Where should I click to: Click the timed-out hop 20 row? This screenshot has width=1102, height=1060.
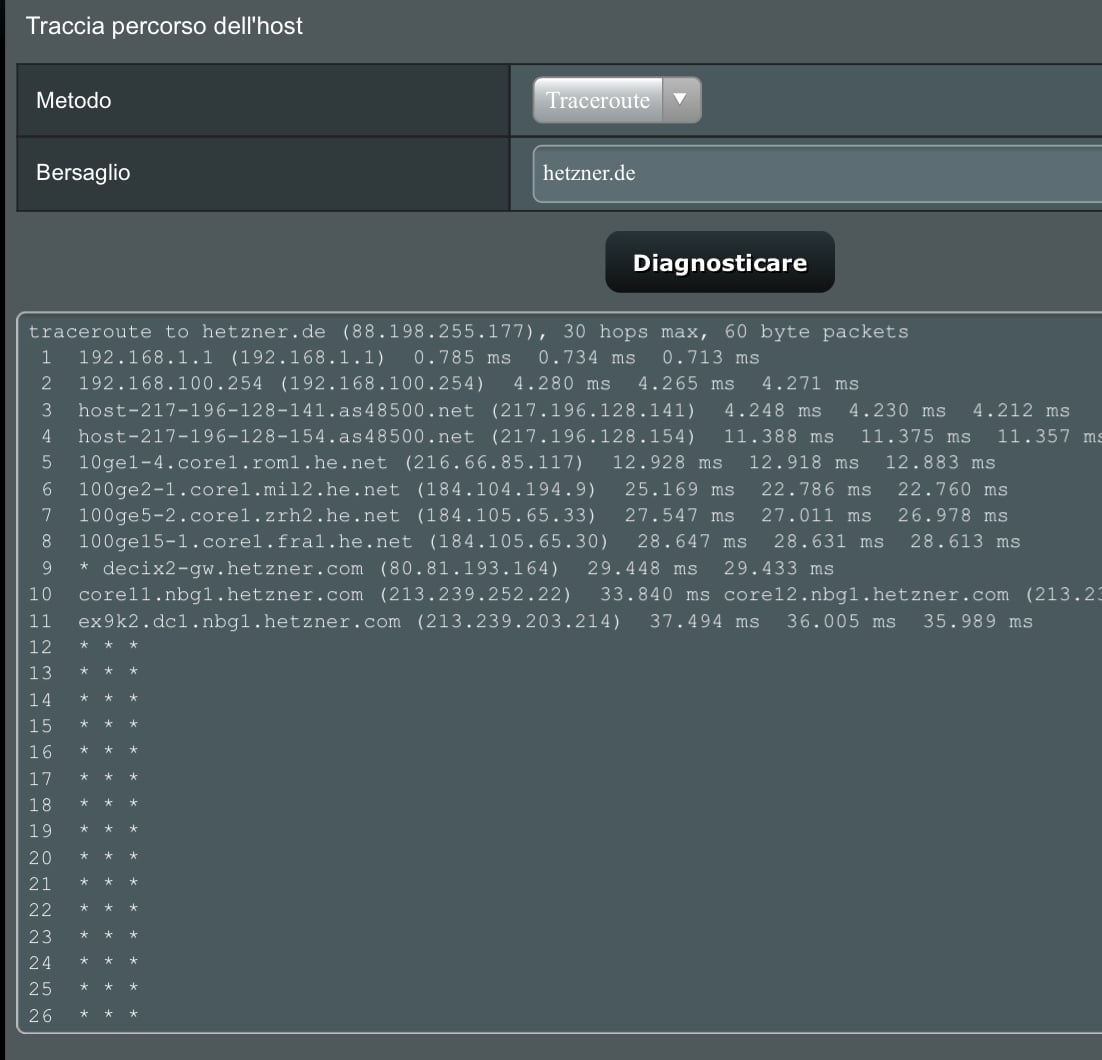pos(84,858)
